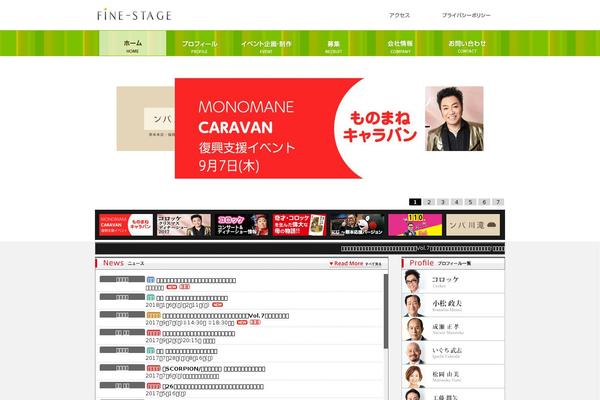Click the コロッケ クリスマスディナーショー thumbnail
600x400 pixels.
pos(184,225)
